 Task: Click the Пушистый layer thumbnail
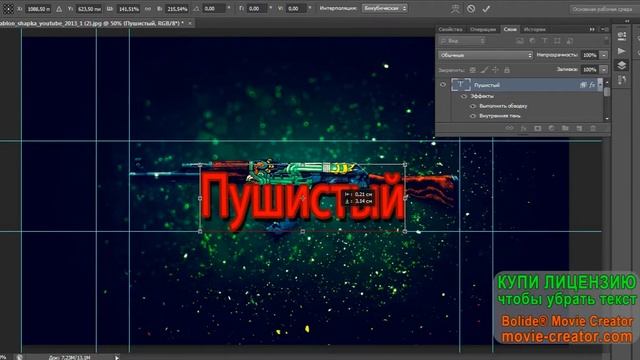(461, 85)
